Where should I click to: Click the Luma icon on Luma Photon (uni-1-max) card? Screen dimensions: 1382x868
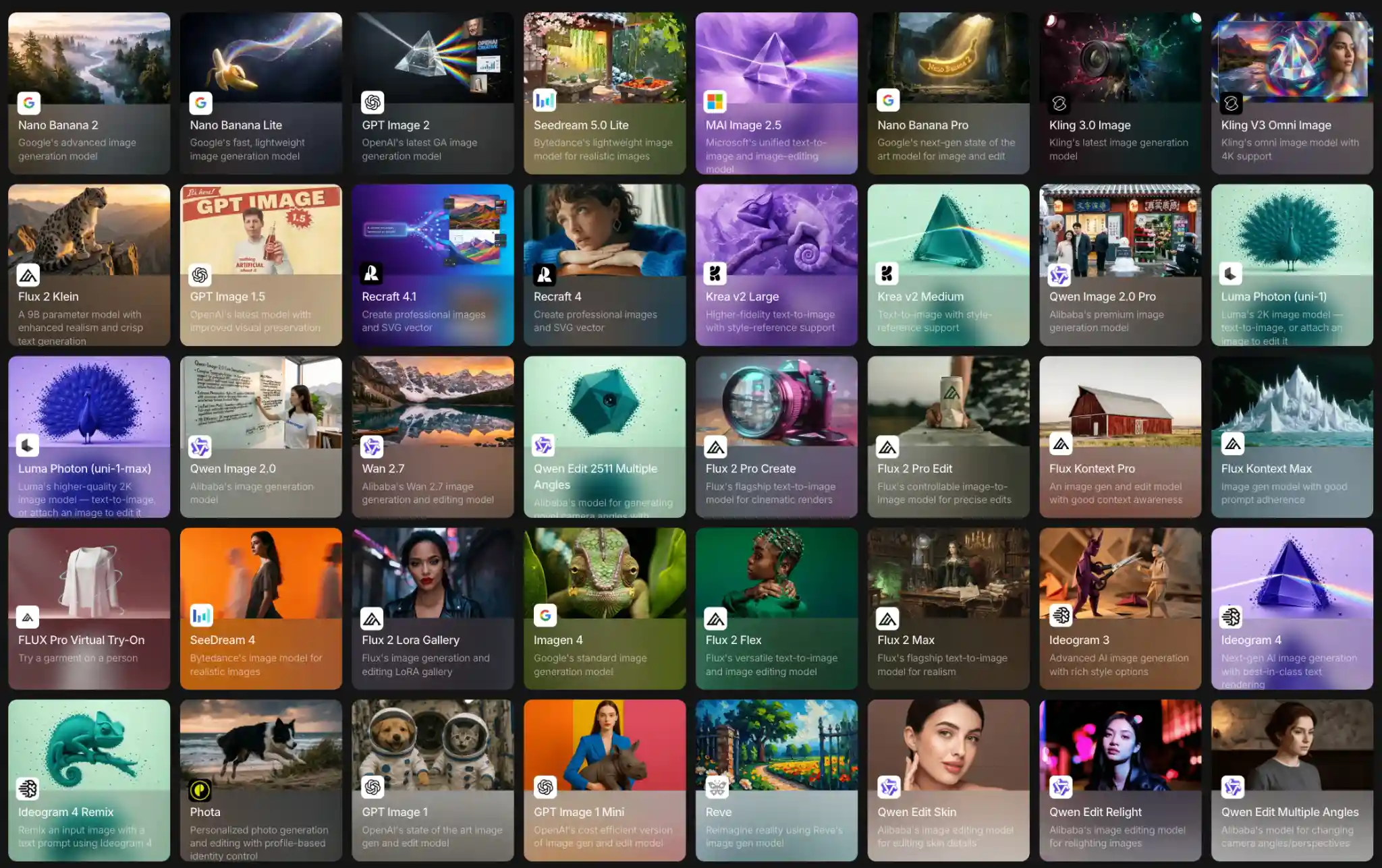[28, 445]
